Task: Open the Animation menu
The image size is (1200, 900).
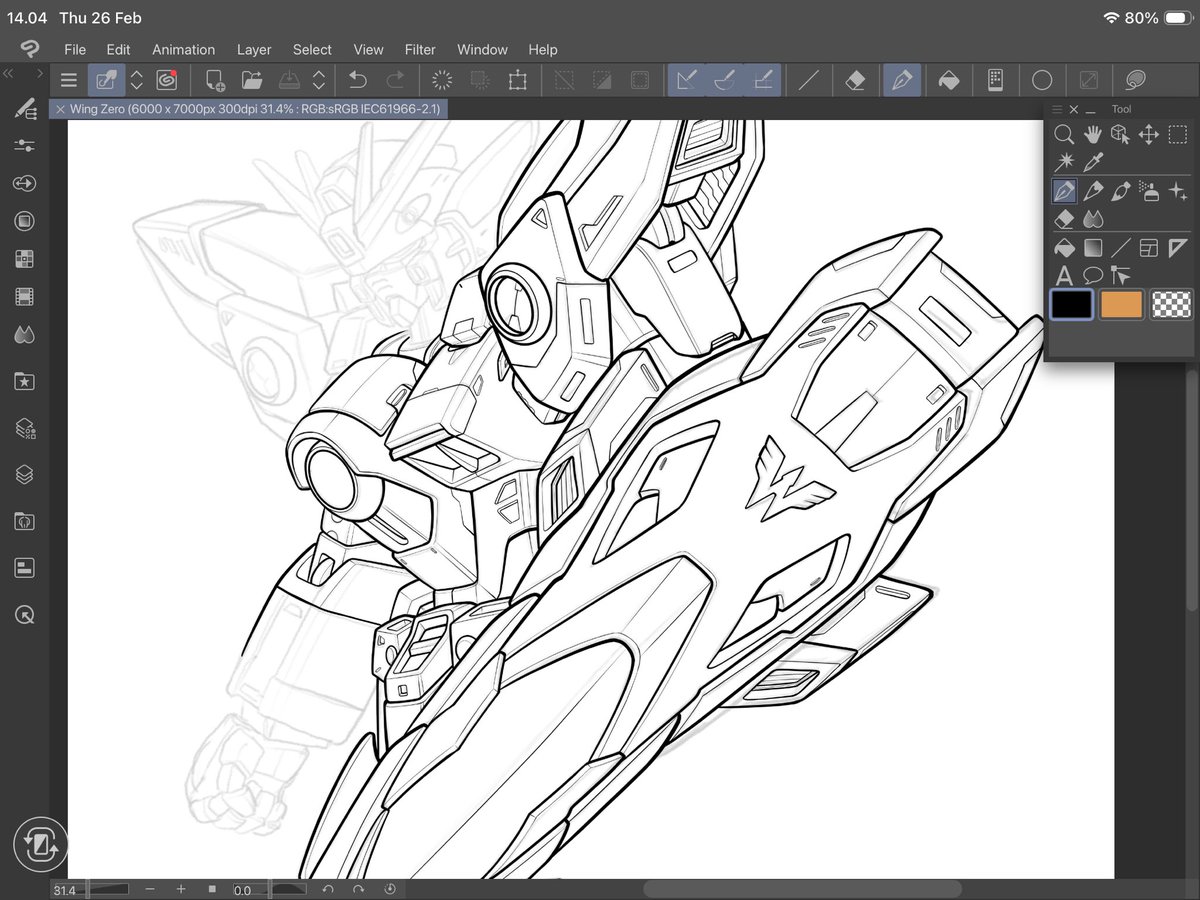Action: point(183,49)
